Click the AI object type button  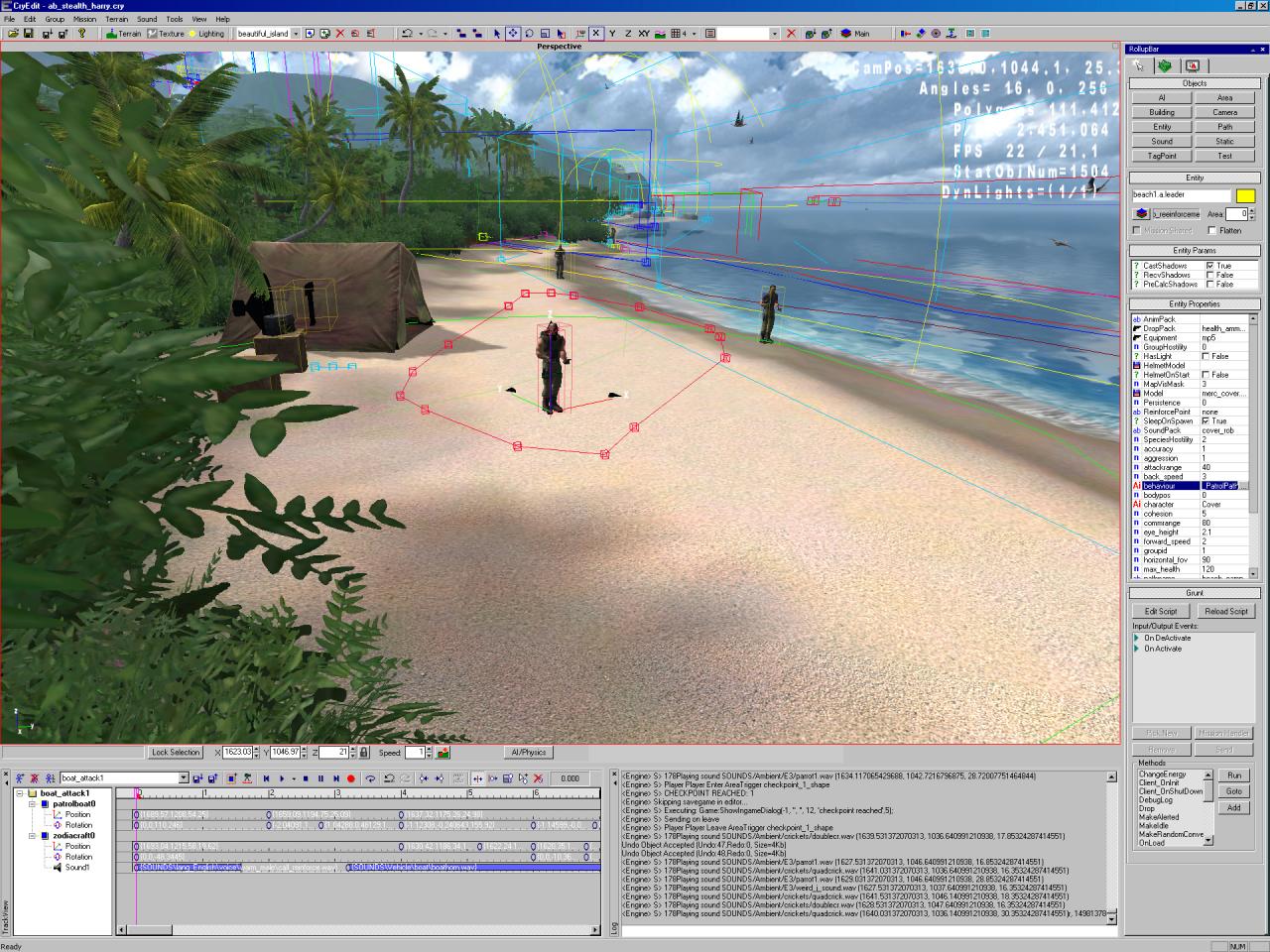1162,98
